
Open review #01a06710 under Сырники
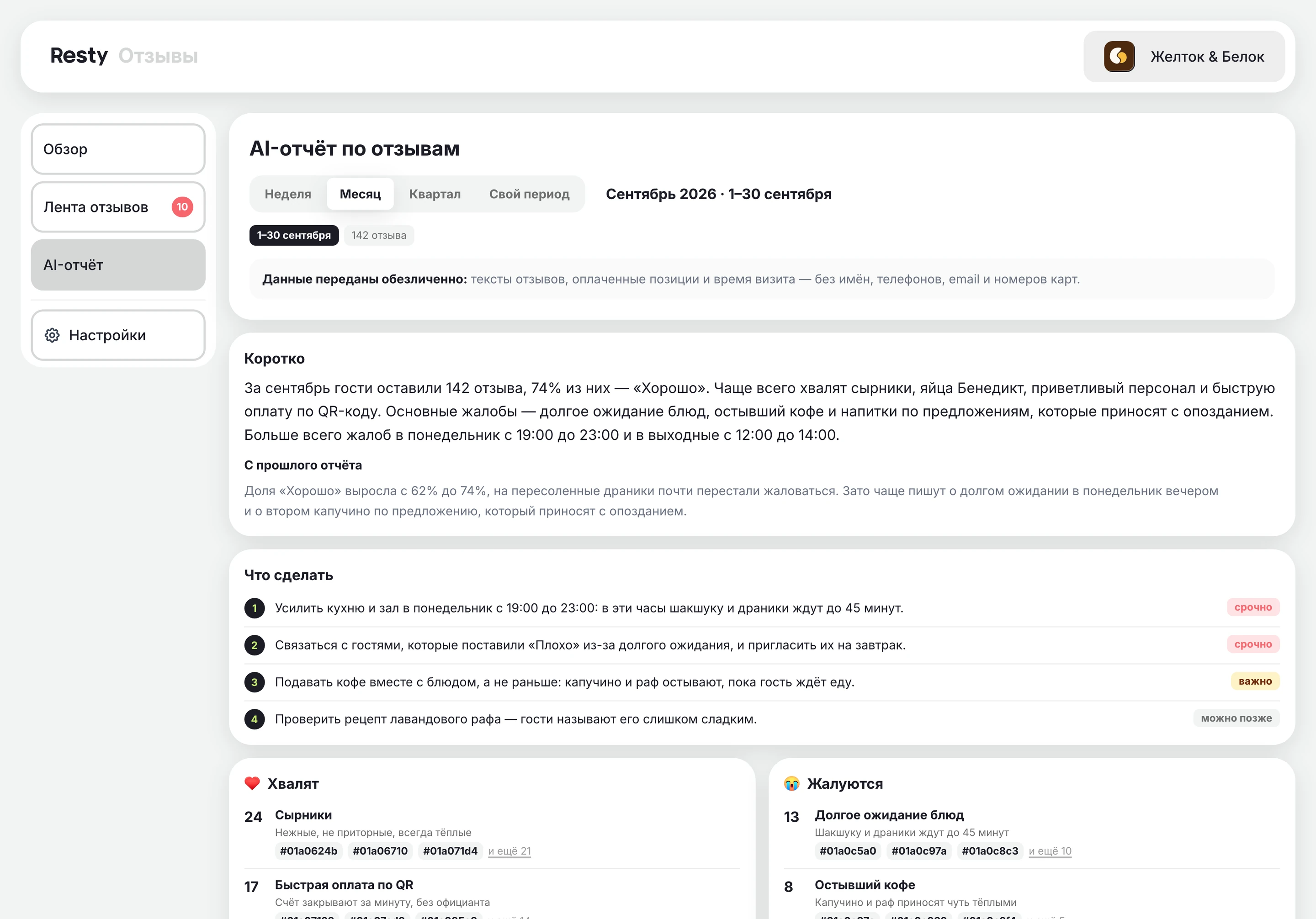coord(380,851)
